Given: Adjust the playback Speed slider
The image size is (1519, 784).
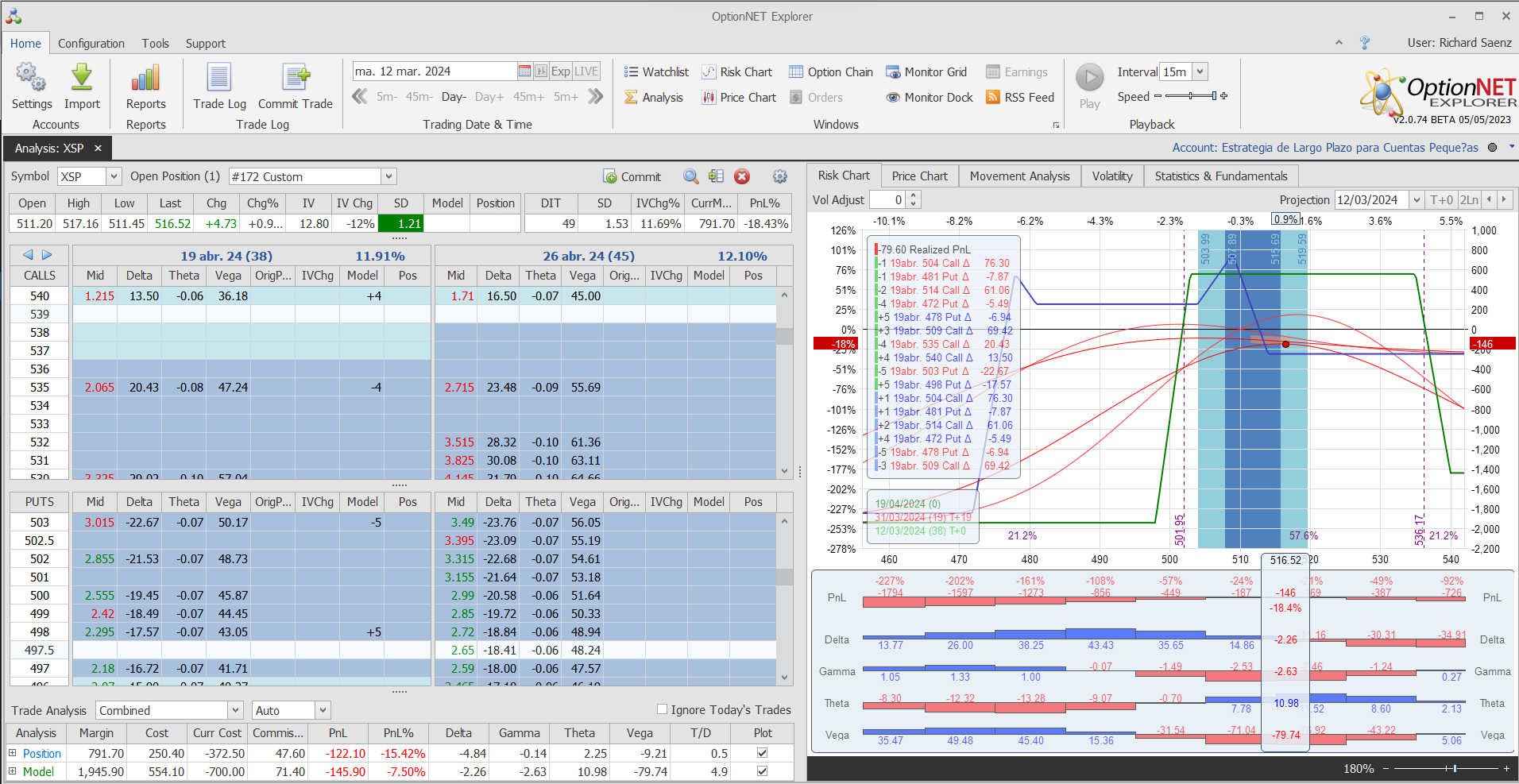Looking at the screenshot, I should pyautogui.click(x=1190, y=96).
